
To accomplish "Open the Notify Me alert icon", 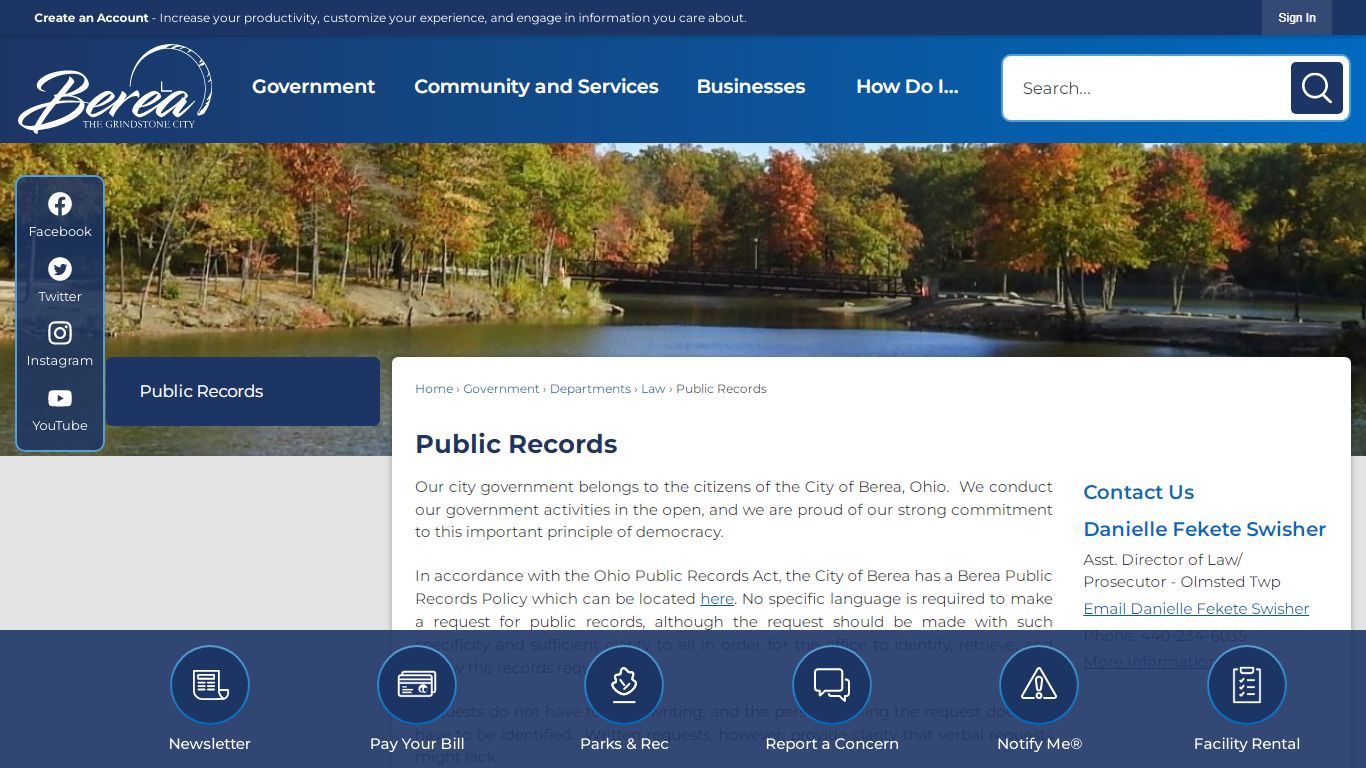I will pyautogui.click(x=1039, y=685).
